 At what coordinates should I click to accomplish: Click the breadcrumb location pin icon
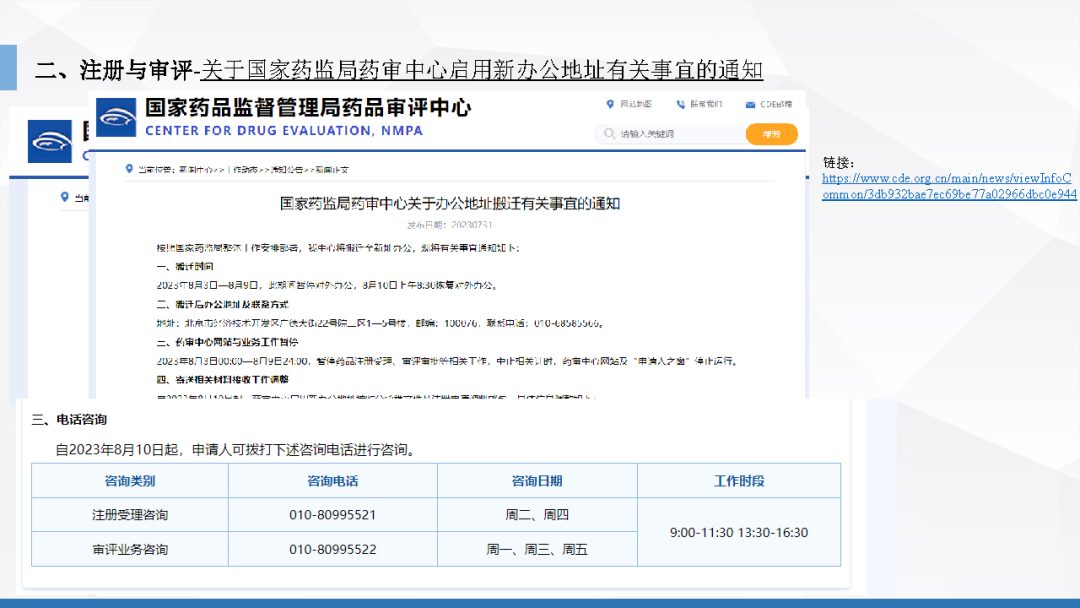129,169
